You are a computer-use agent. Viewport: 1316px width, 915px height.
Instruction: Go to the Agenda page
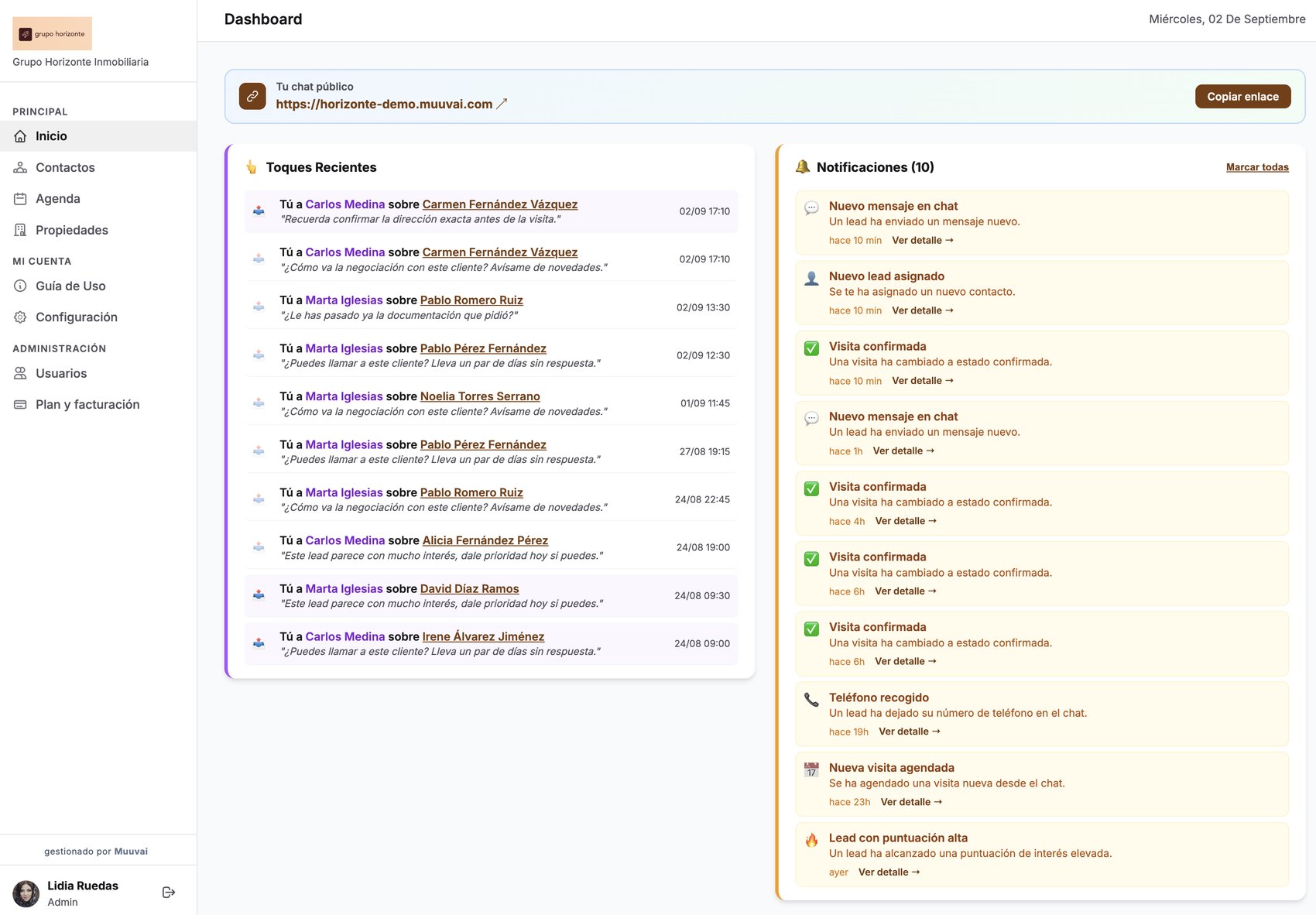98,199
